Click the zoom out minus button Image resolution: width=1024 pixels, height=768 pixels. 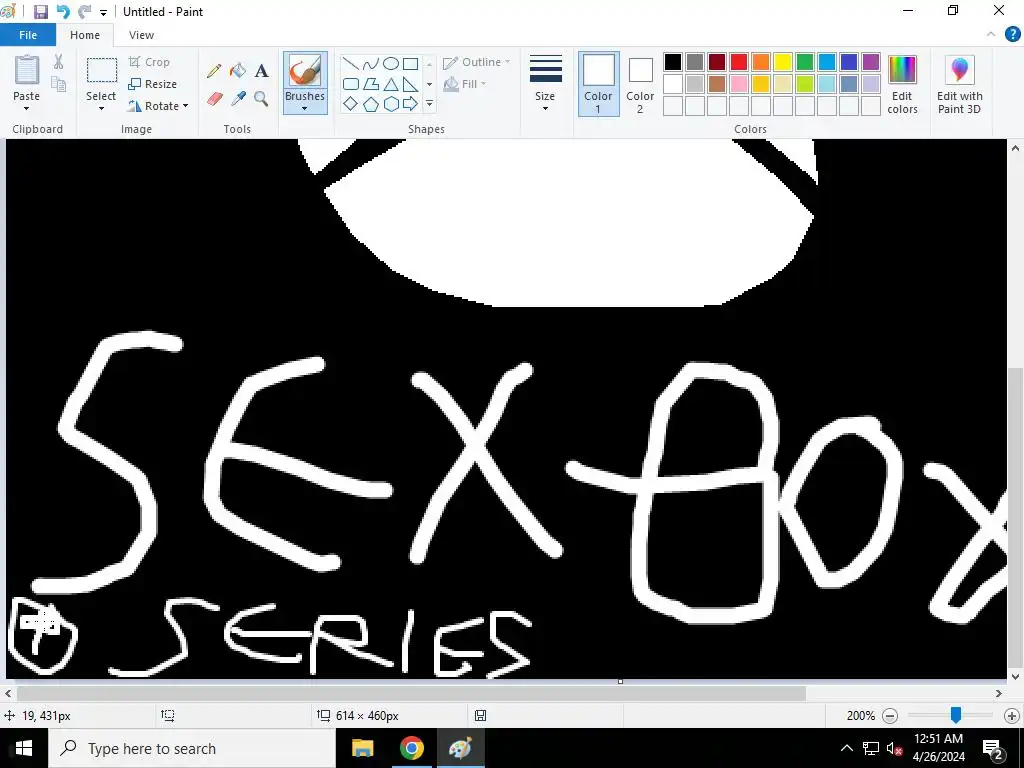pyautogui.click(x=890, y=716)
